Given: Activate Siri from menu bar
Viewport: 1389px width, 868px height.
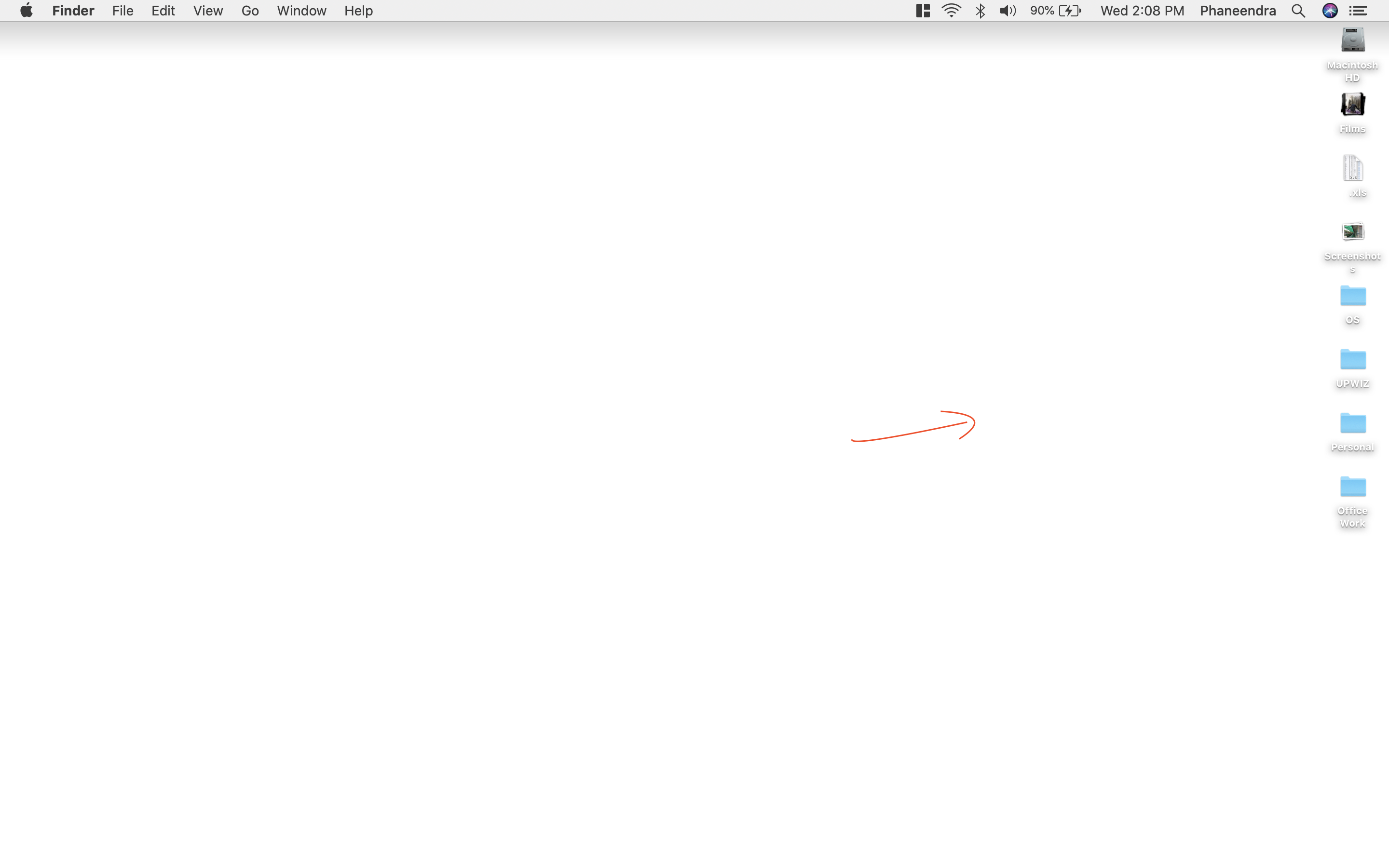Looking at the screenshot, I should [1329, 11].
